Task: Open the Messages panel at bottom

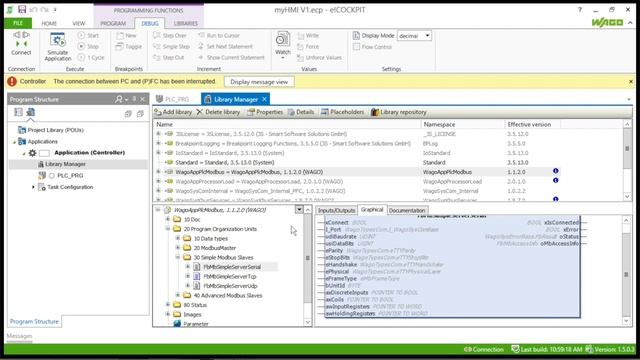Action: pos(19,336)
